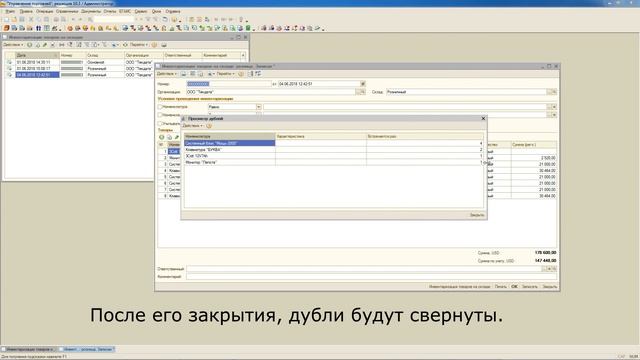Open Действия menu in Просмотр дублей dialog
The width and height of the screenshot is (640, 360).
(x=193, y=126)
